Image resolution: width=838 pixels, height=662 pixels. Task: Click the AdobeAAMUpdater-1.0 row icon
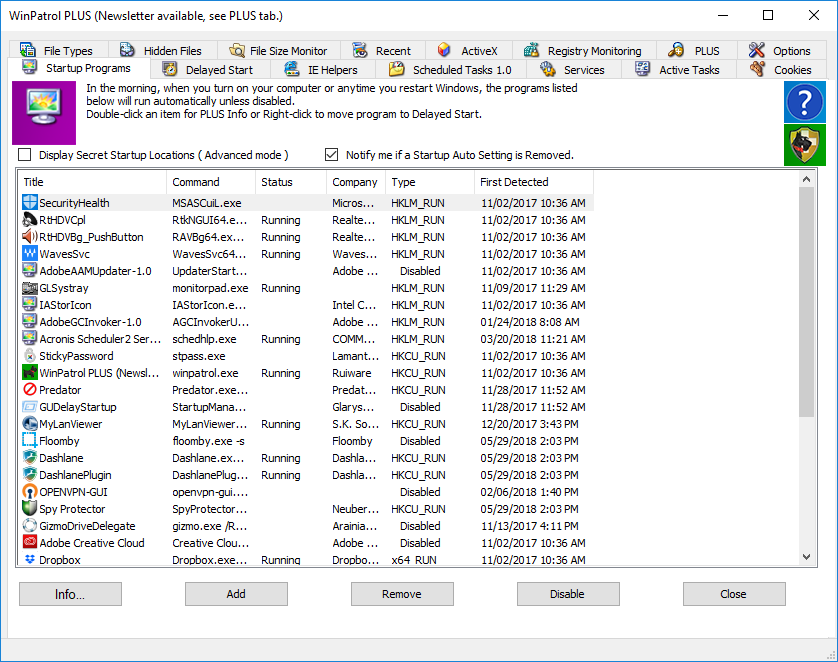(x=30, y=270)
